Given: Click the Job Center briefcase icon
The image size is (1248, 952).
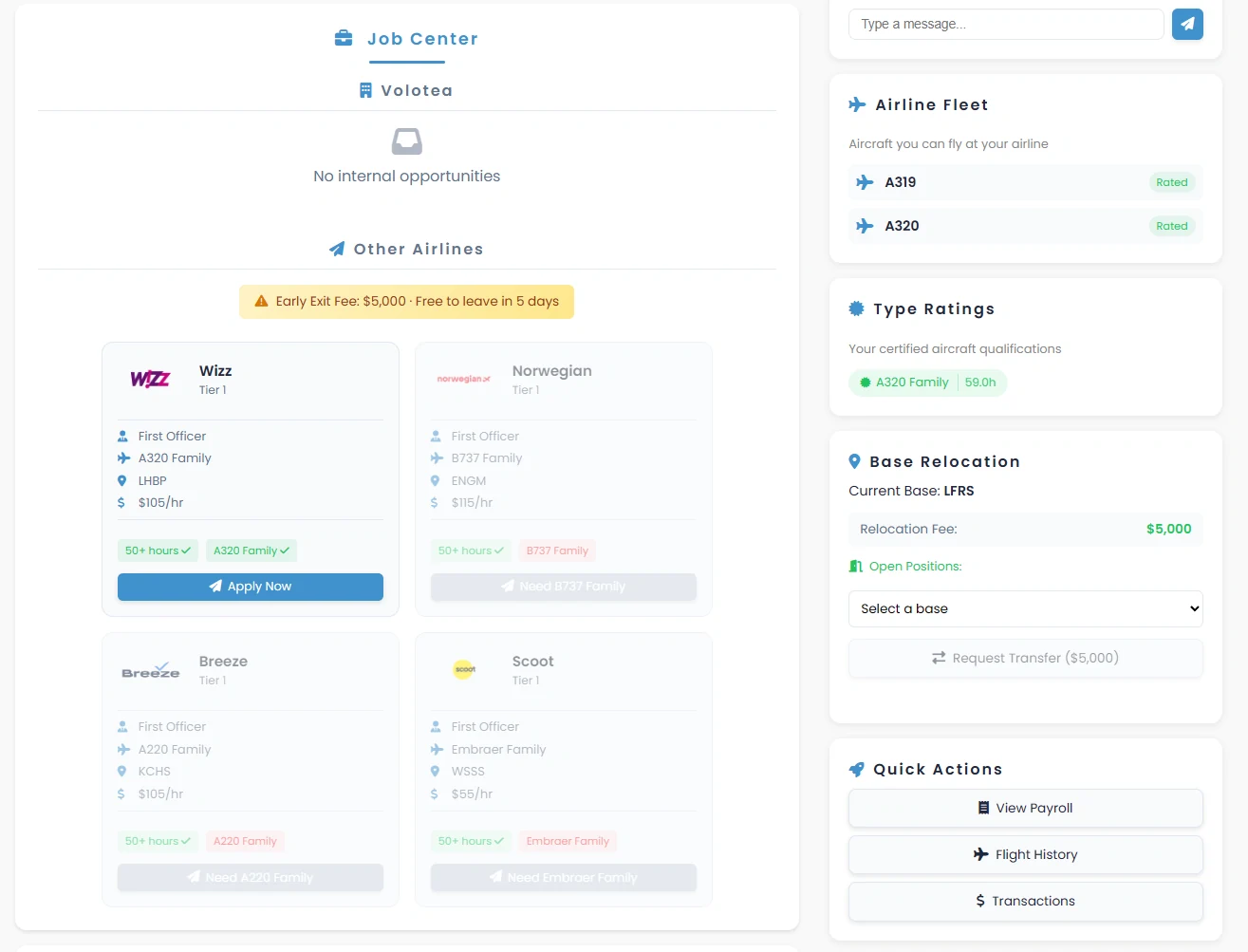Looking at the screenshot, I should [344, 39].
